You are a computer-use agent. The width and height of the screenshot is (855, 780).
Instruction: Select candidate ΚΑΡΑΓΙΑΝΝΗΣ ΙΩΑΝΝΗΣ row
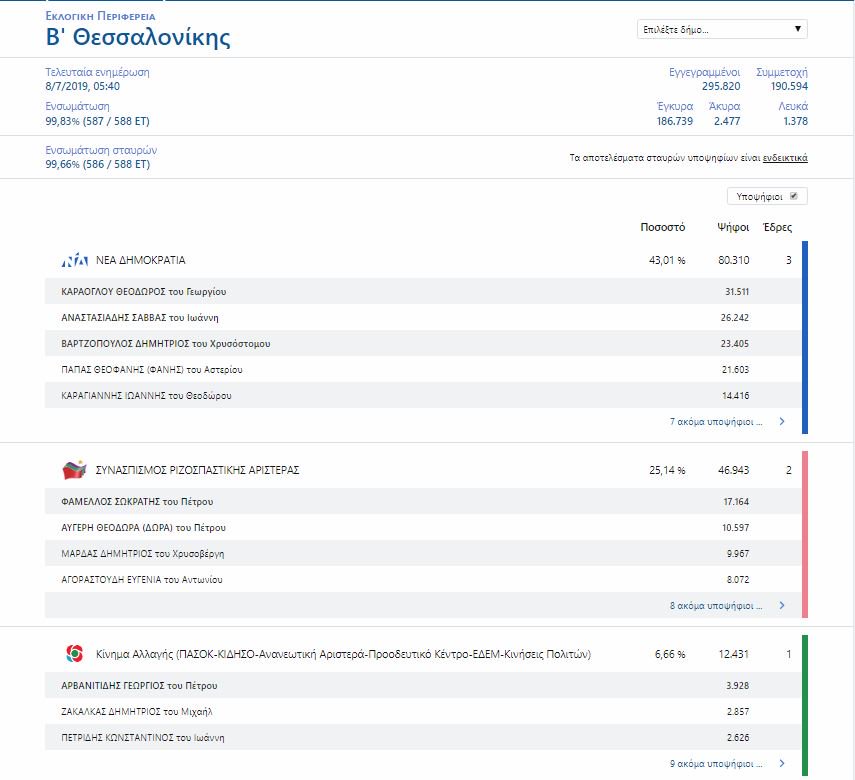[x=423, y=395]
